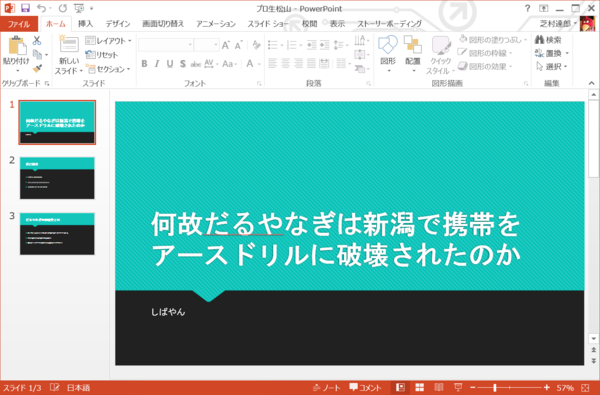Viewport: 600px width, 395px height.
Task: Undo the last action
Action: click(41, 8)
